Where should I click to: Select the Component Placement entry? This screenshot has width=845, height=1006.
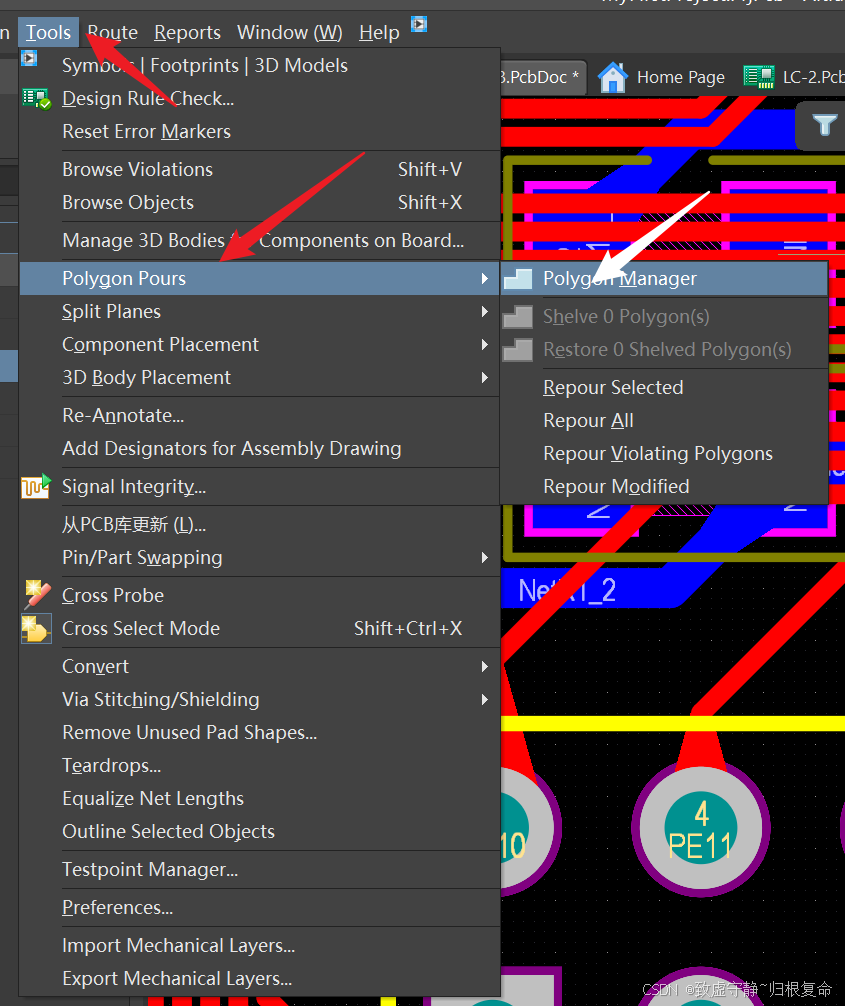click(260, 345)
